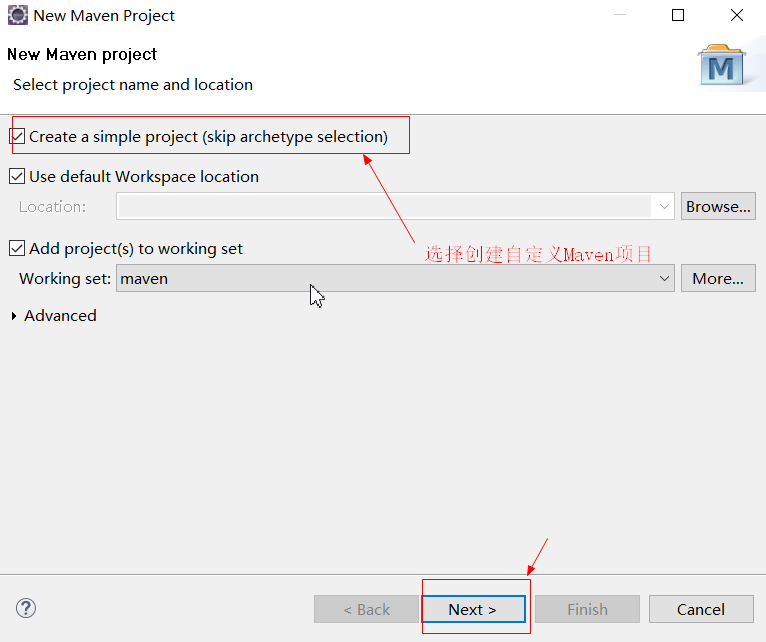Open the help question mark icon

[x=26, y=608]
